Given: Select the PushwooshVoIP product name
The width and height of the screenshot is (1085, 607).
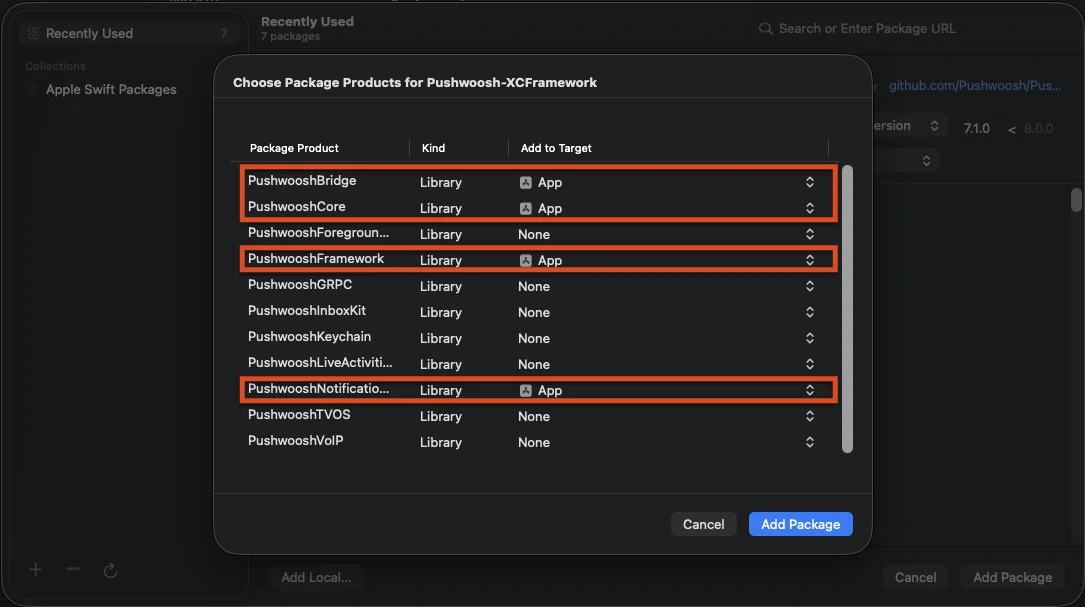Looking at the screenshot, I should pos(295,440).
